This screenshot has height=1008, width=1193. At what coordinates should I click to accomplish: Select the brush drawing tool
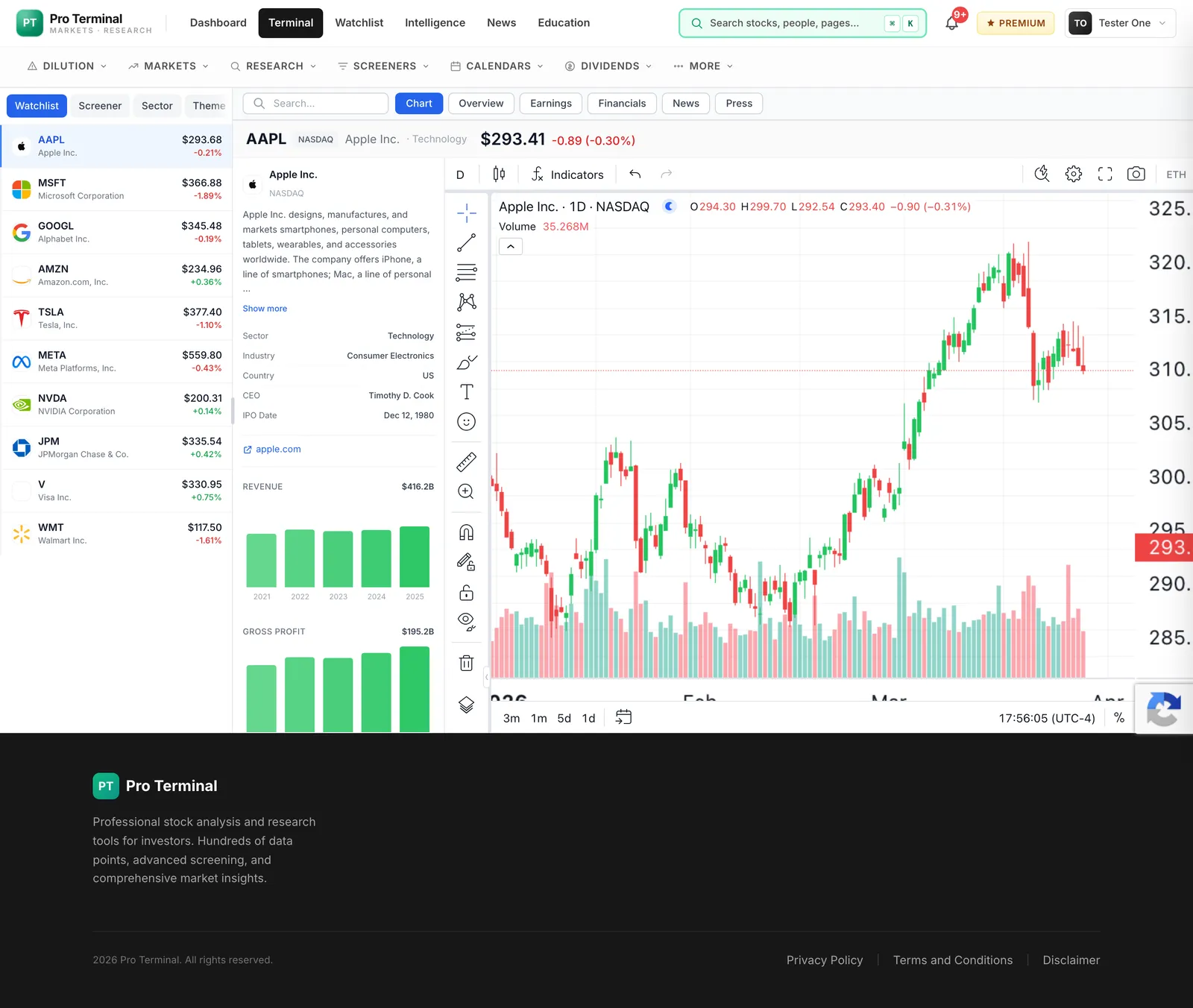pos(467,362)
